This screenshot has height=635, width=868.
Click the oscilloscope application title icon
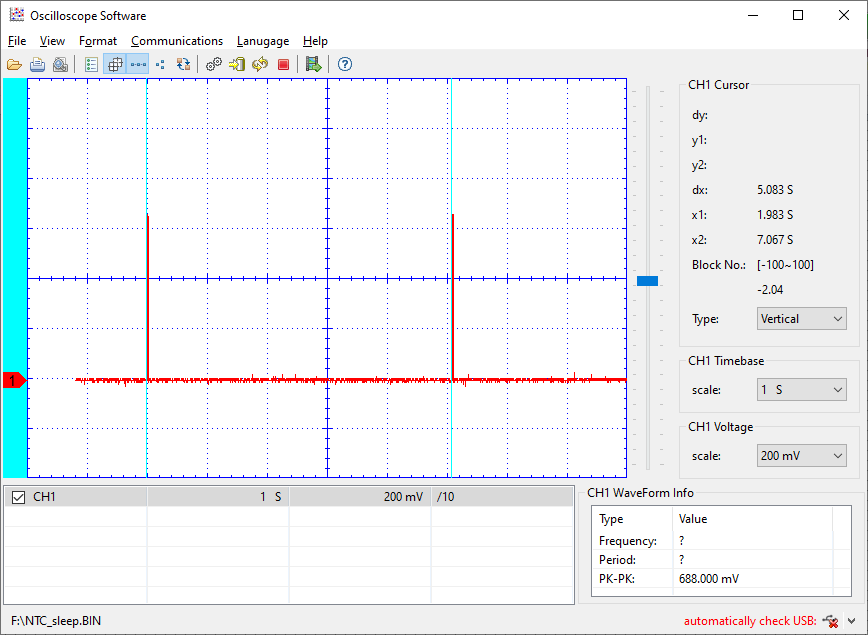point(17,15)
